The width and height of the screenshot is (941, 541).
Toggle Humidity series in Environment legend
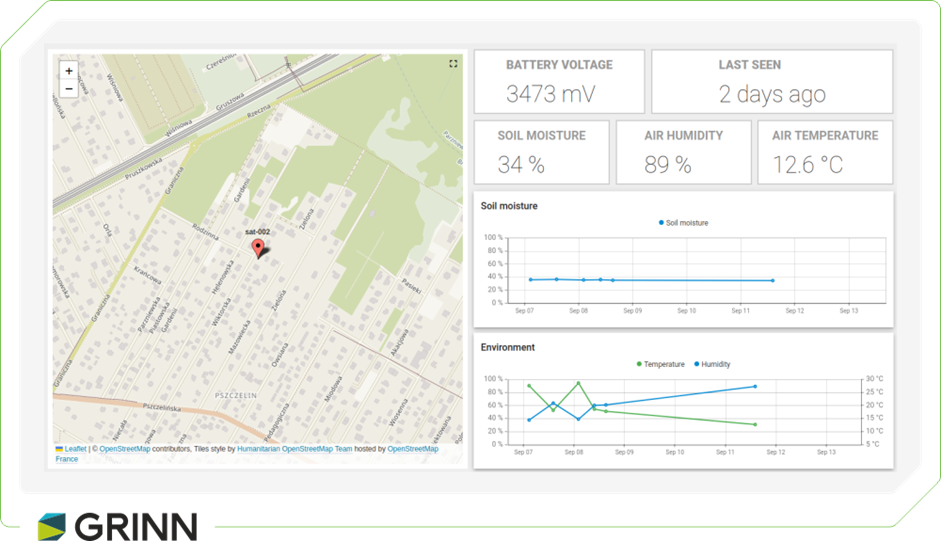714,364
